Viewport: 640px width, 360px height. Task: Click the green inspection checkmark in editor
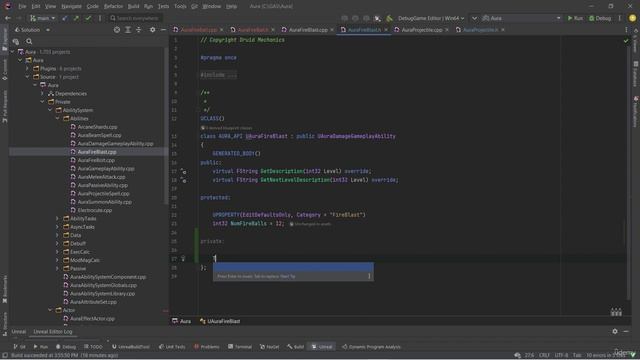tap(626, 40)
